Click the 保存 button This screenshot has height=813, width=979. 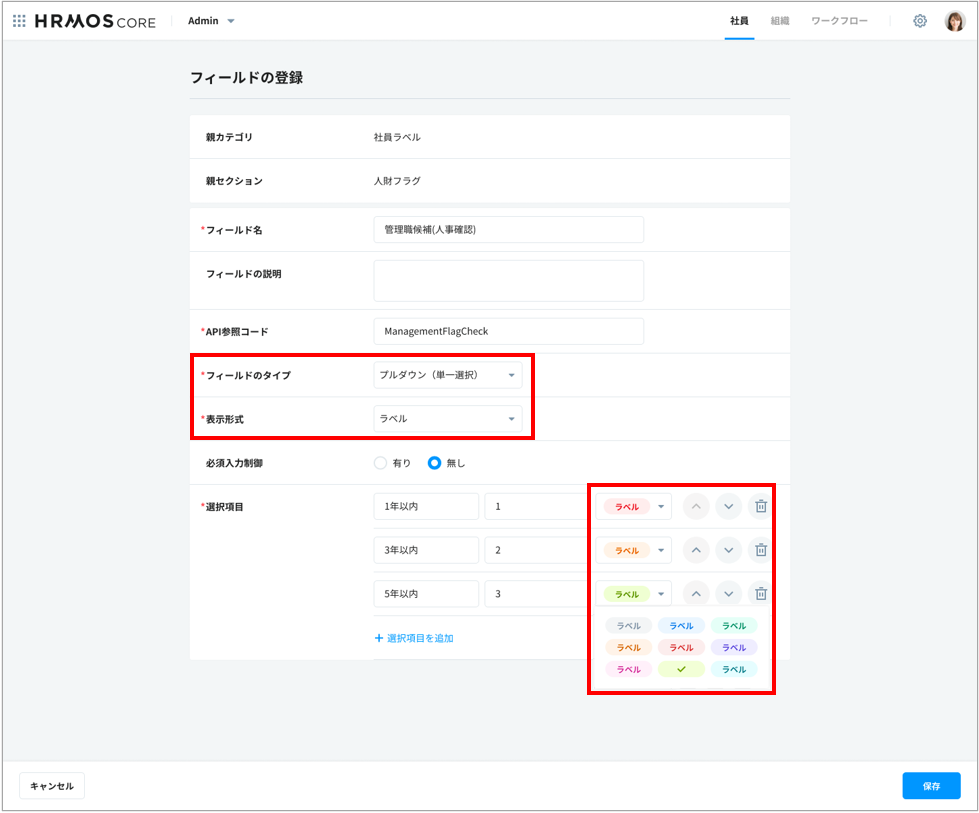[x=930, y=786]
